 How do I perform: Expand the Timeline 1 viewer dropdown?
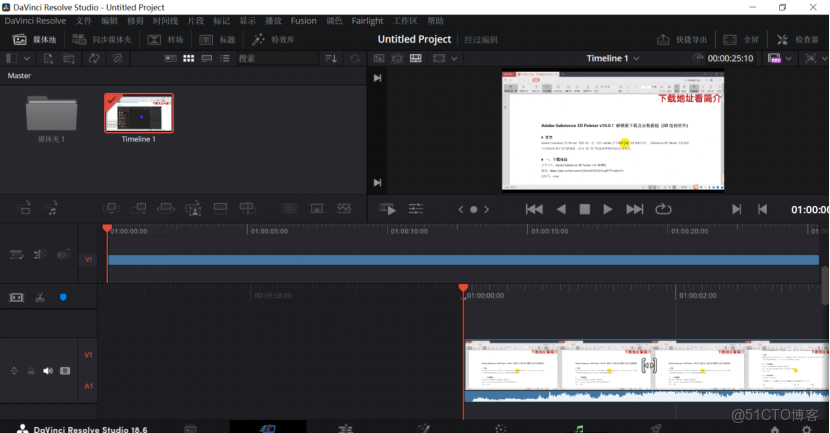coord(636,59)
